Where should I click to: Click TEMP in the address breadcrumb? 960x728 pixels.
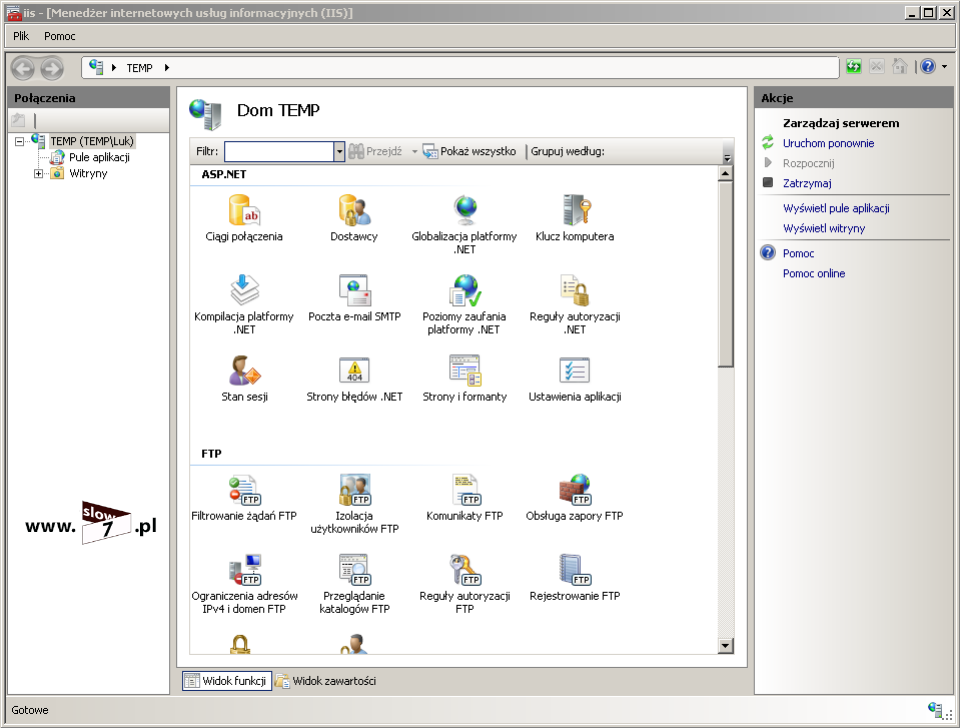(140, 68)
